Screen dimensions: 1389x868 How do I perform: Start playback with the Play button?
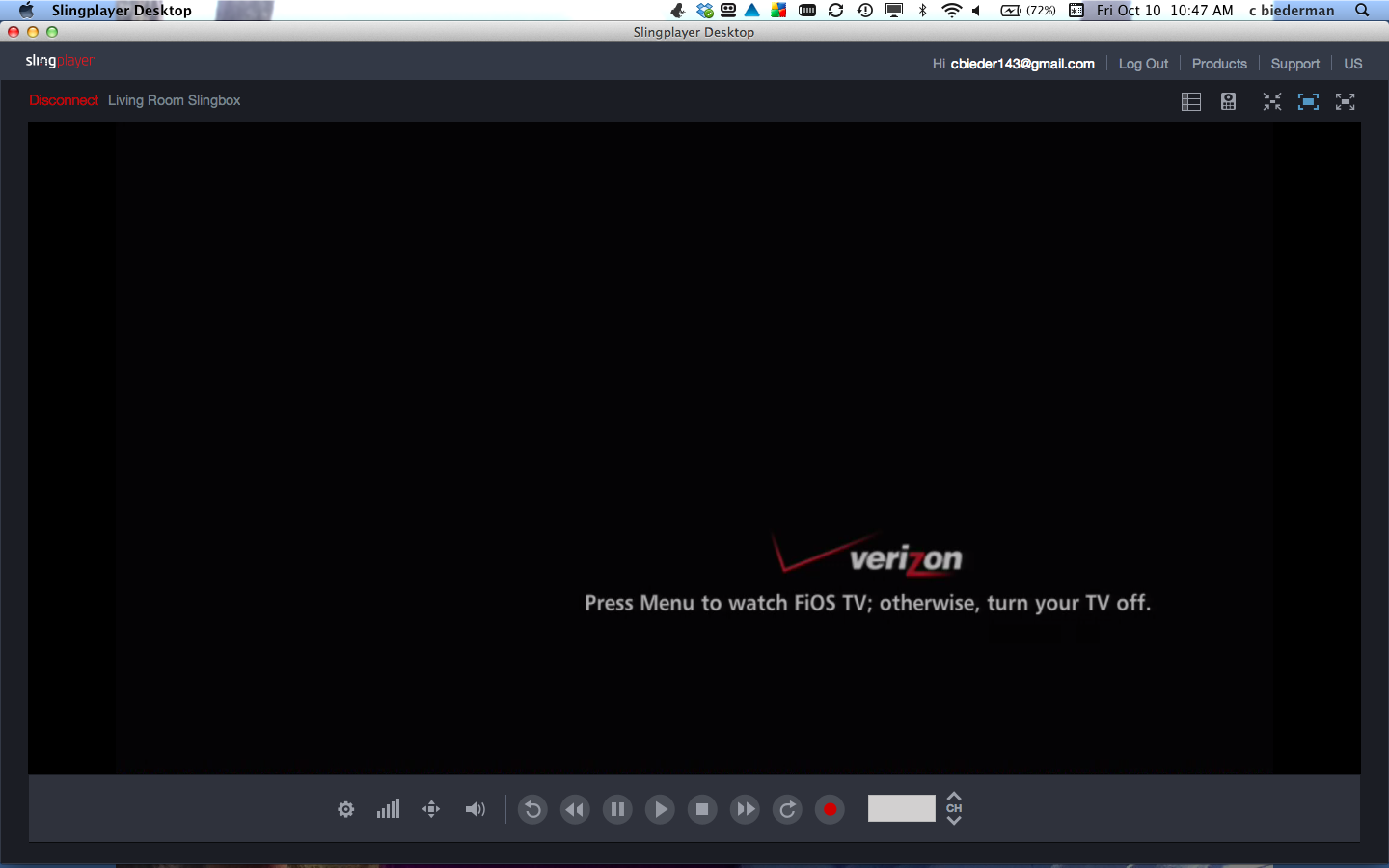click(x=660, y=809)
